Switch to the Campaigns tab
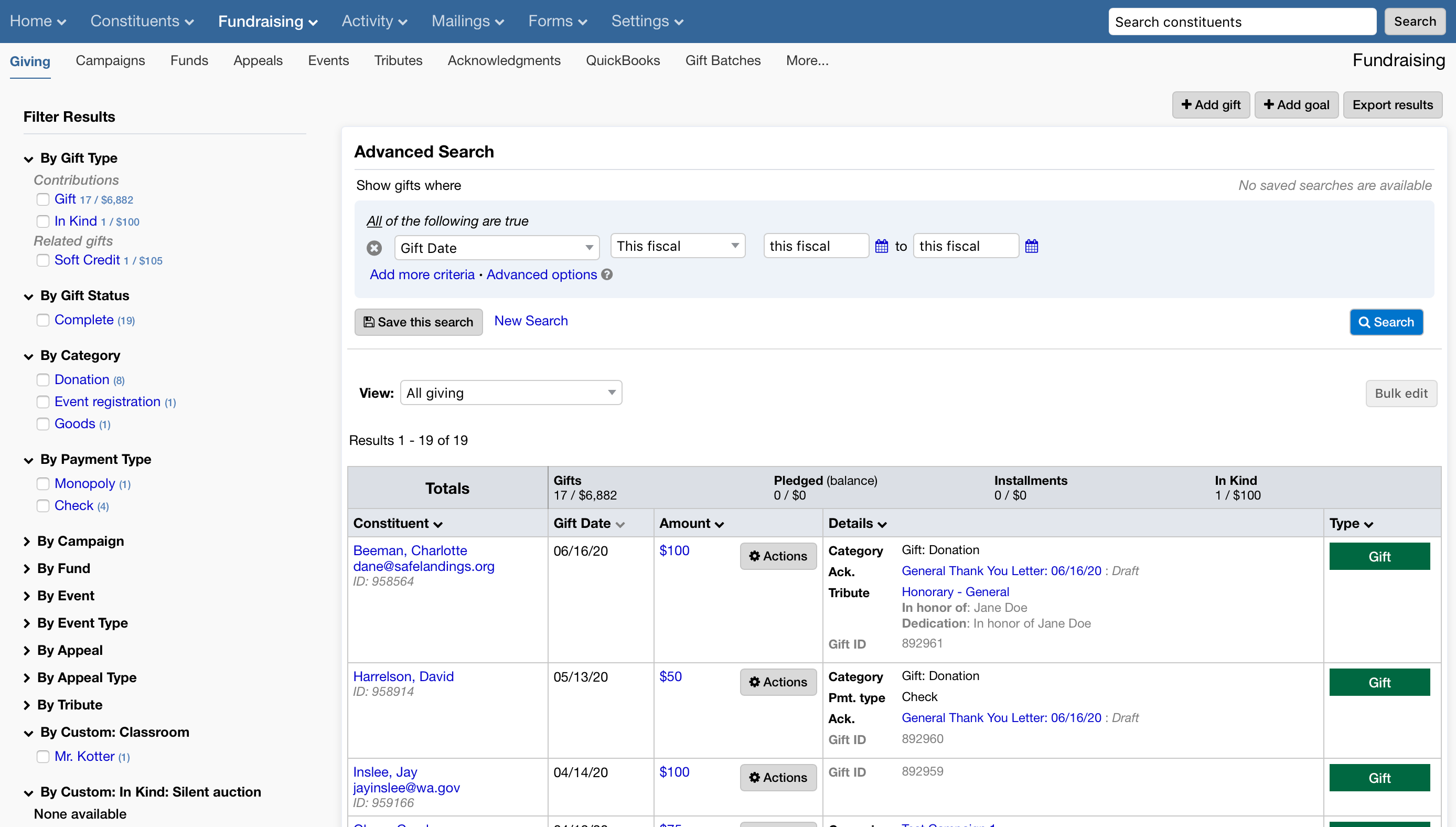 click(x=110, y=61)
